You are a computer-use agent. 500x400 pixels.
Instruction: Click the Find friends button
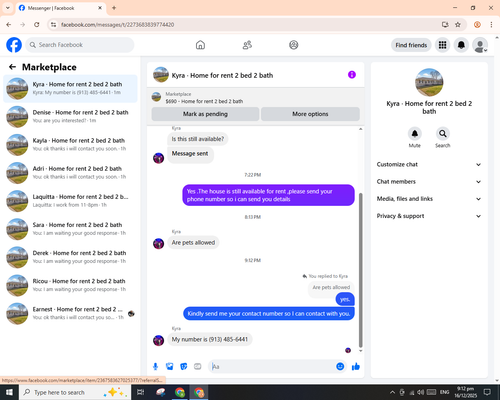[x=411, y=45]
